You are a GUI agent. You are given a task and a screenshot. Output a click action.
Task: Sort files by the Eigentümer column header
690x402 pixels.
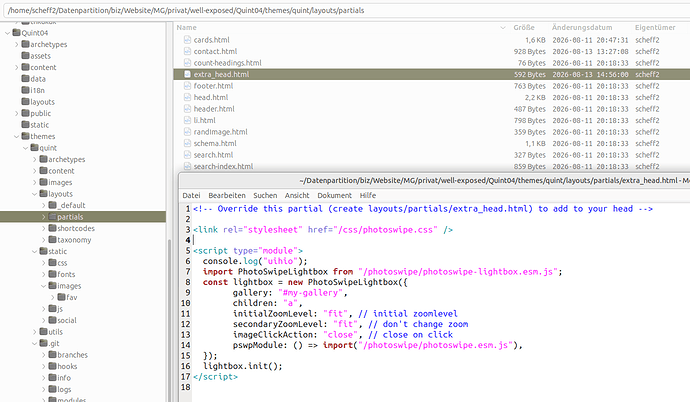[655, 27]
